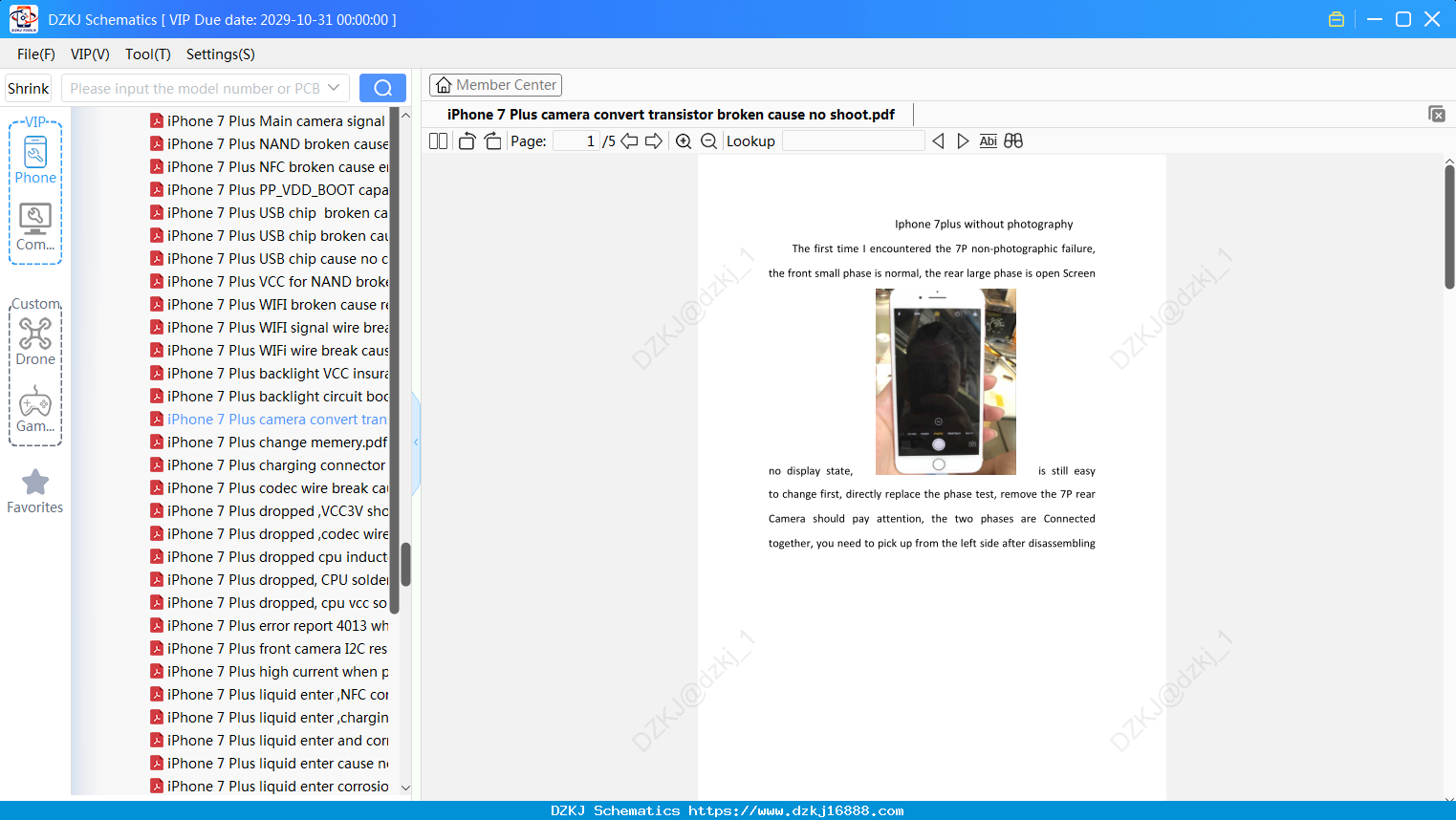This screenshot has height=820, width=1456.
Task: Toggle the Abi text match option
Action: [989, 141]
